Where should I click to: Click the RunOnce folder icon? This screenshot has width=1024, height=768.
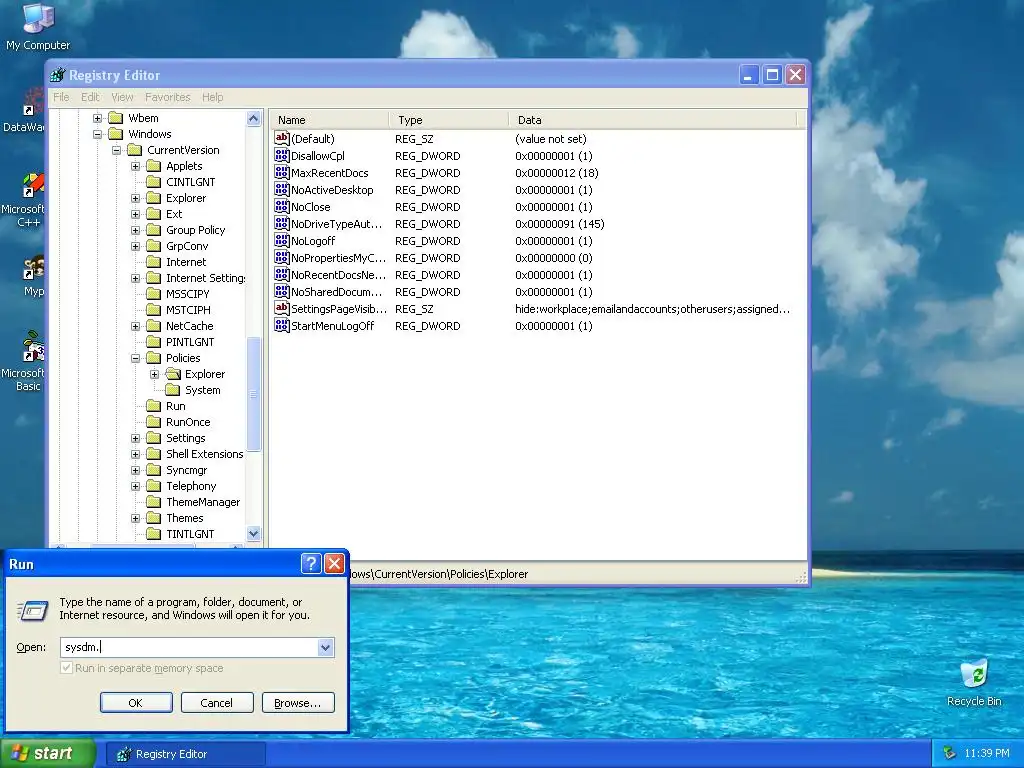153,422
